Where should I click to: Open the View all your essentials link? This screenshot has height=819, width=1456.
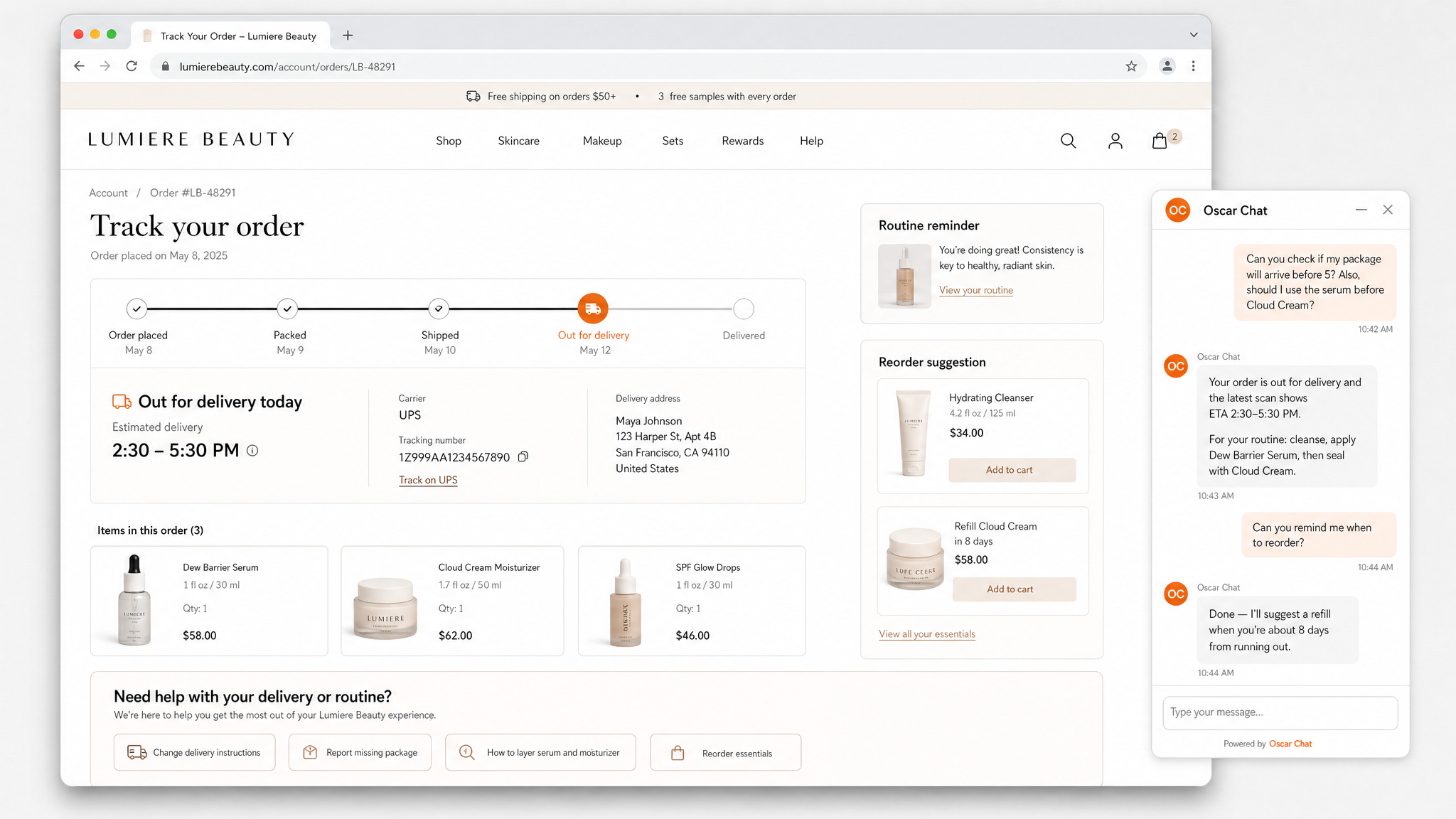[x=927, y=634]
